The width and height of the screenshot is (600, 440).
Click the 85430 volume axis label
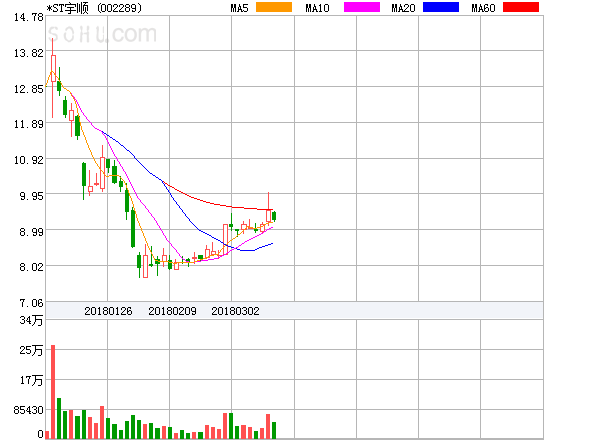(29, 410)
